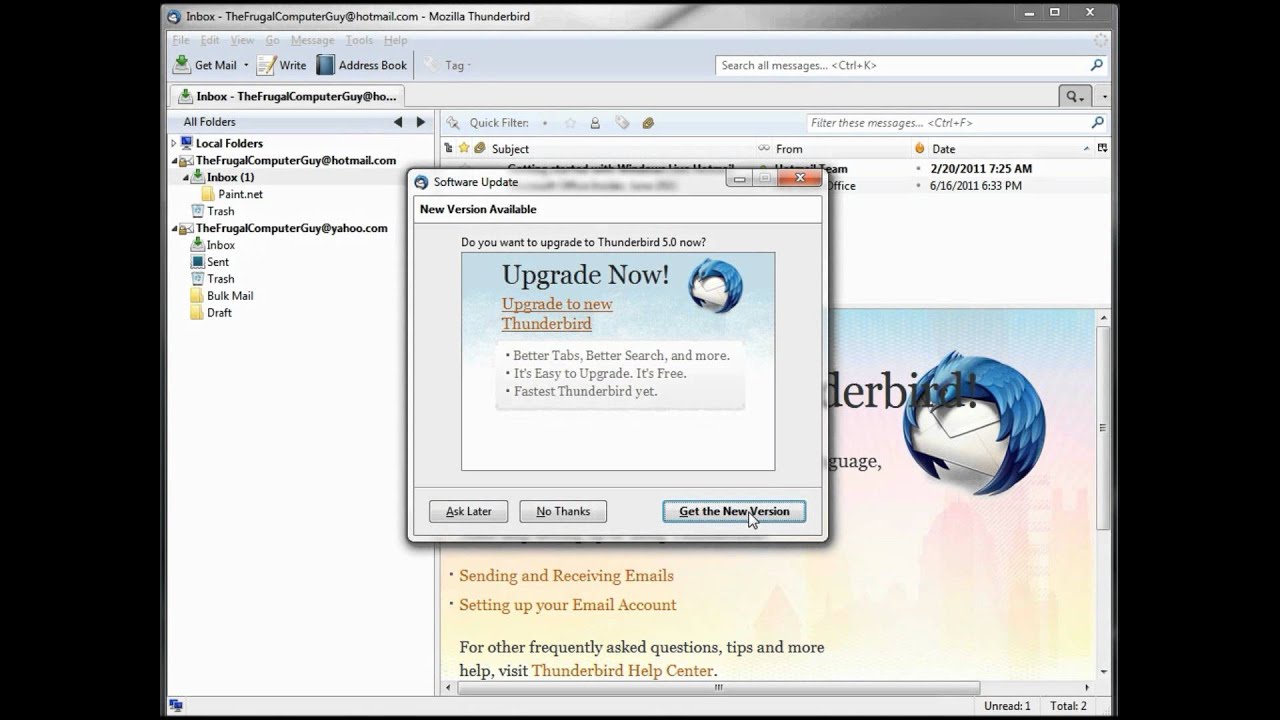1280x720 pixels.
Task: Open the Tools menu
Action: tap(359, 40)
